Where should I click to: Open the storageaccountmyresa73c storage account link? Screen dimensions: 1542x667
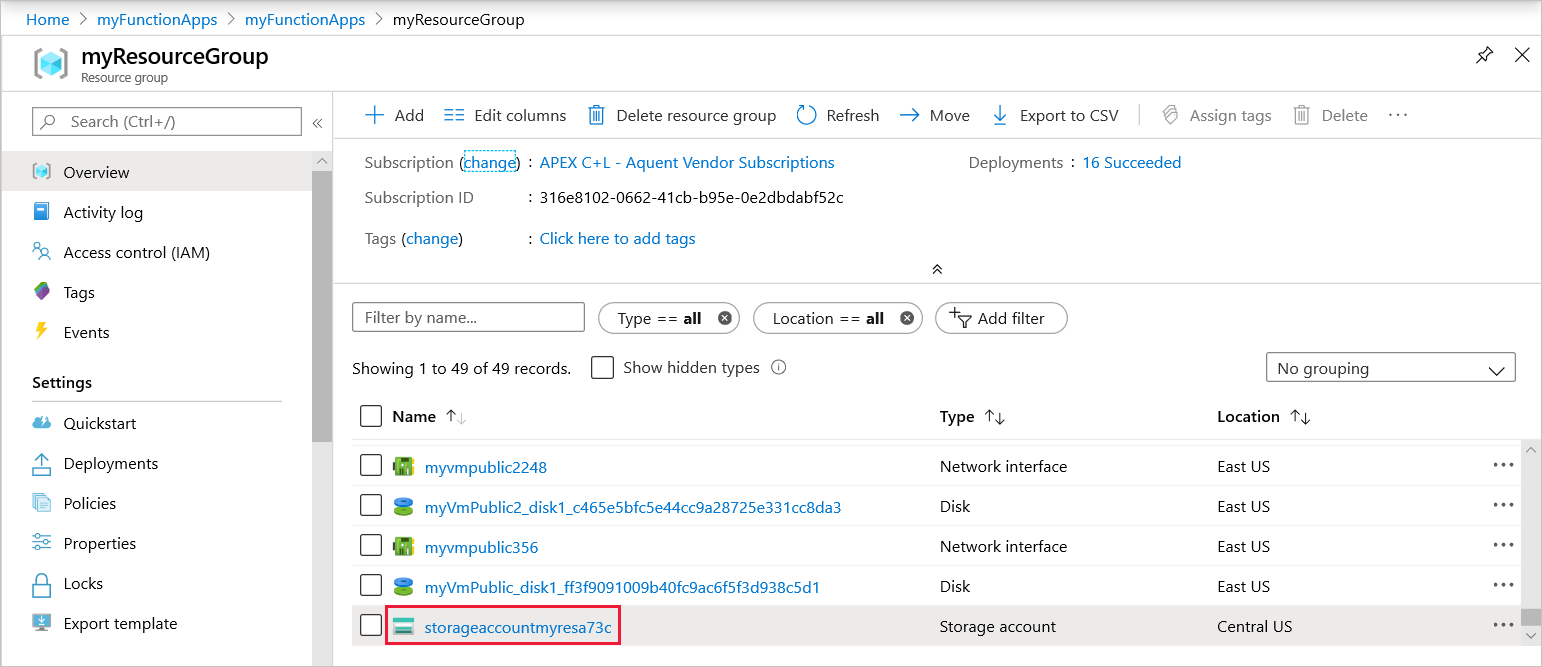click(x=517, y=627)
